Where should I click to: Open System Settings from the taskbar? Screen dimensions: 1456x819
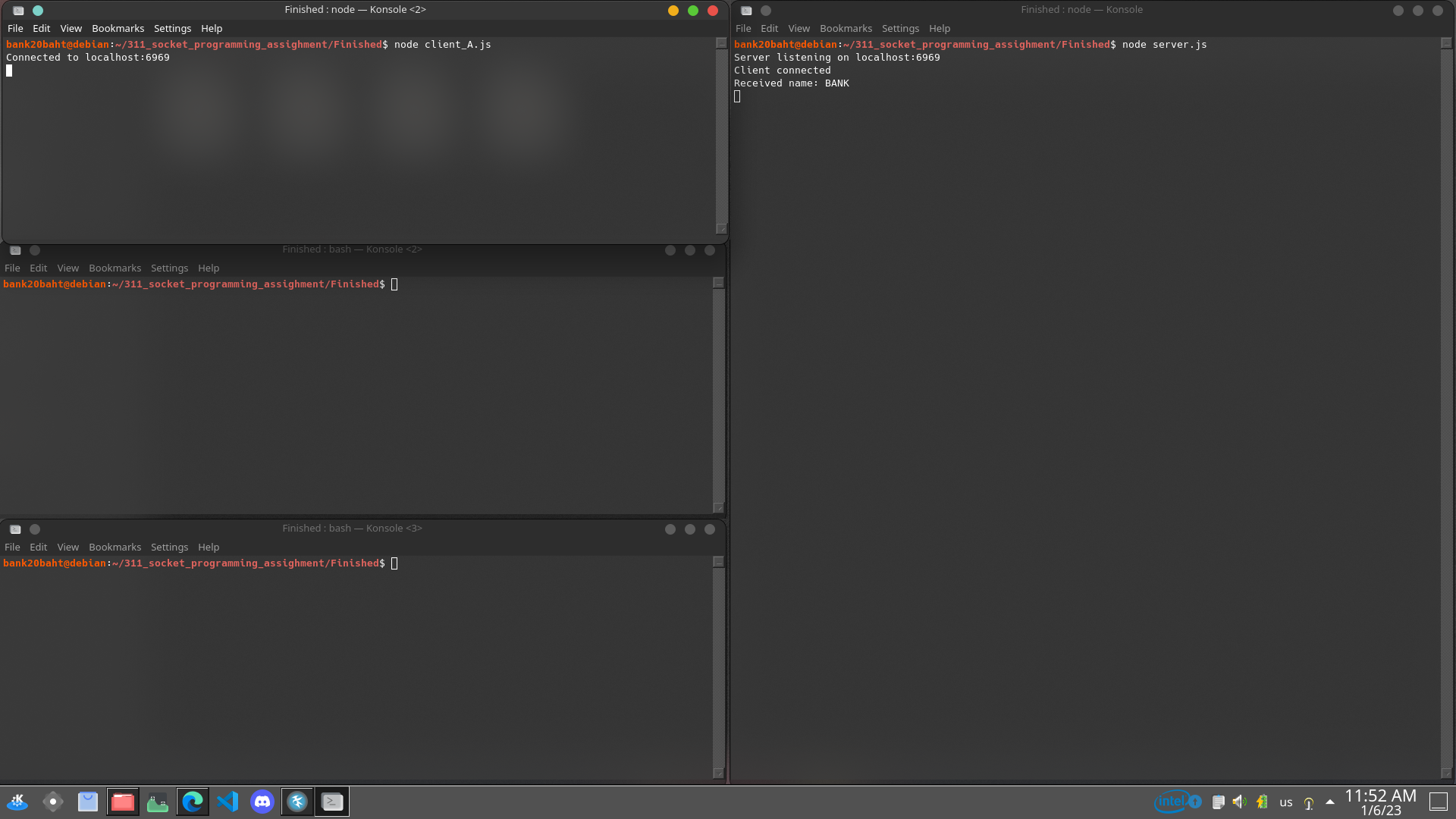click(52, 802)
